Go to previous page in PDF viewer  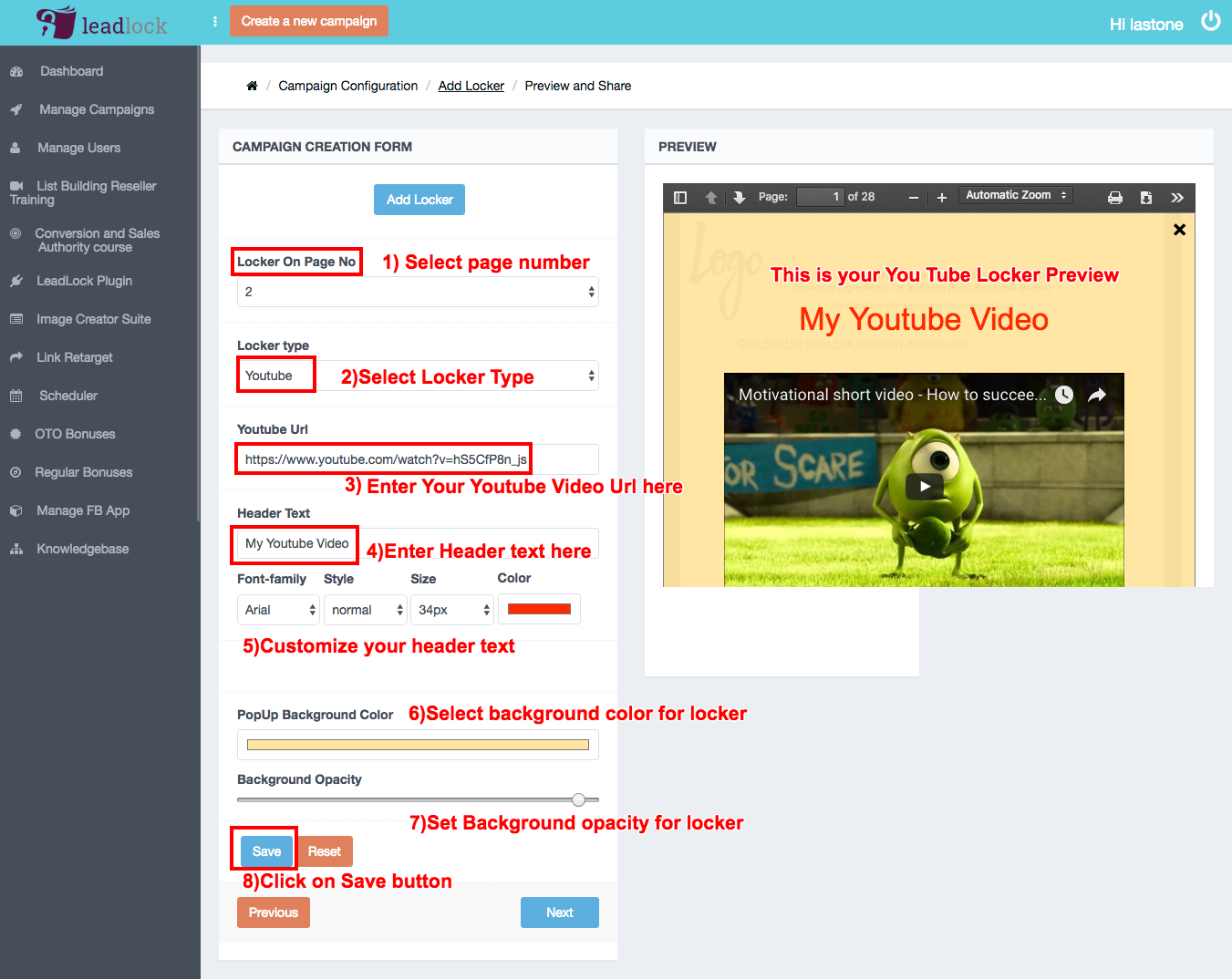click(x=711, y=197)
